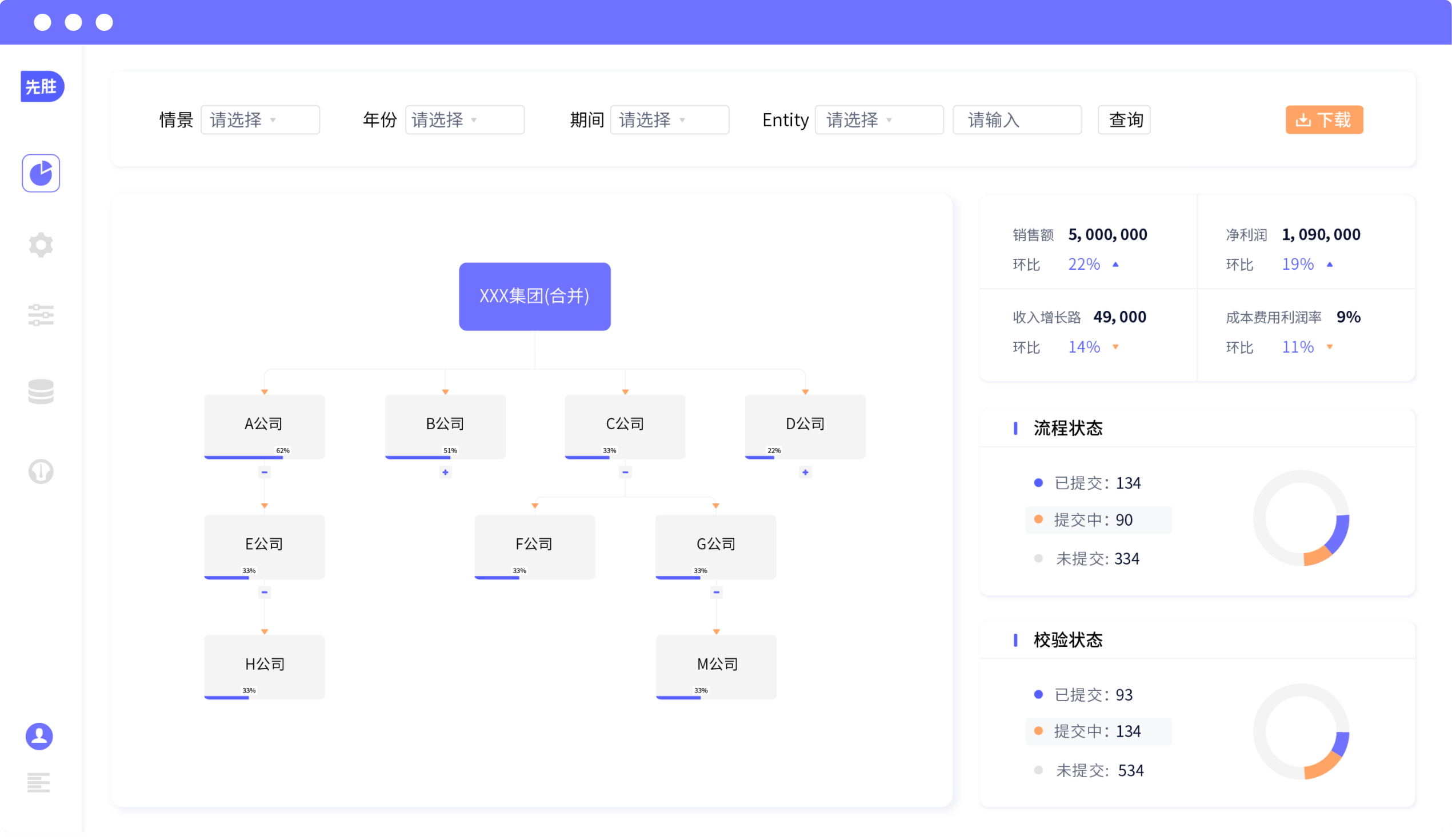Click the 62% progress bar on A公司
Screen dimensions: 1452x840
click(244, 458)
